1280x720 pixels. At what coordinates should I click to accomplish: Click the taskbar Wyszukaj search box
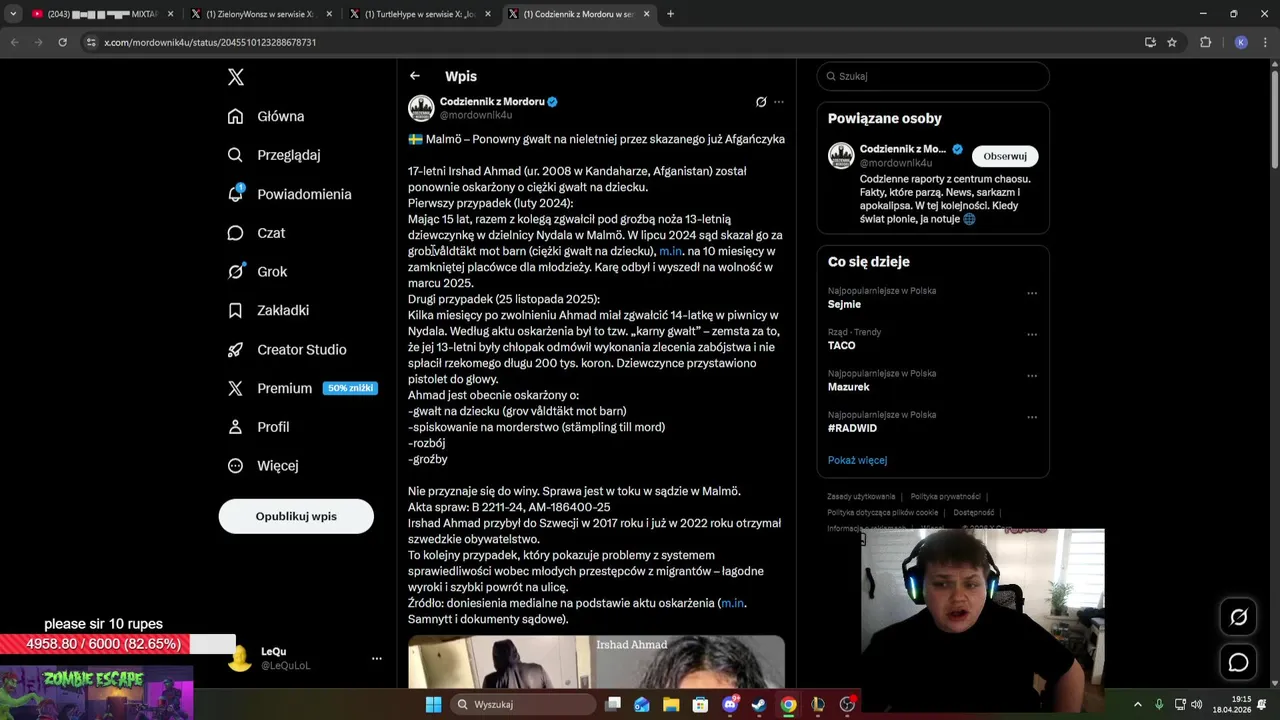pos(521,704)
